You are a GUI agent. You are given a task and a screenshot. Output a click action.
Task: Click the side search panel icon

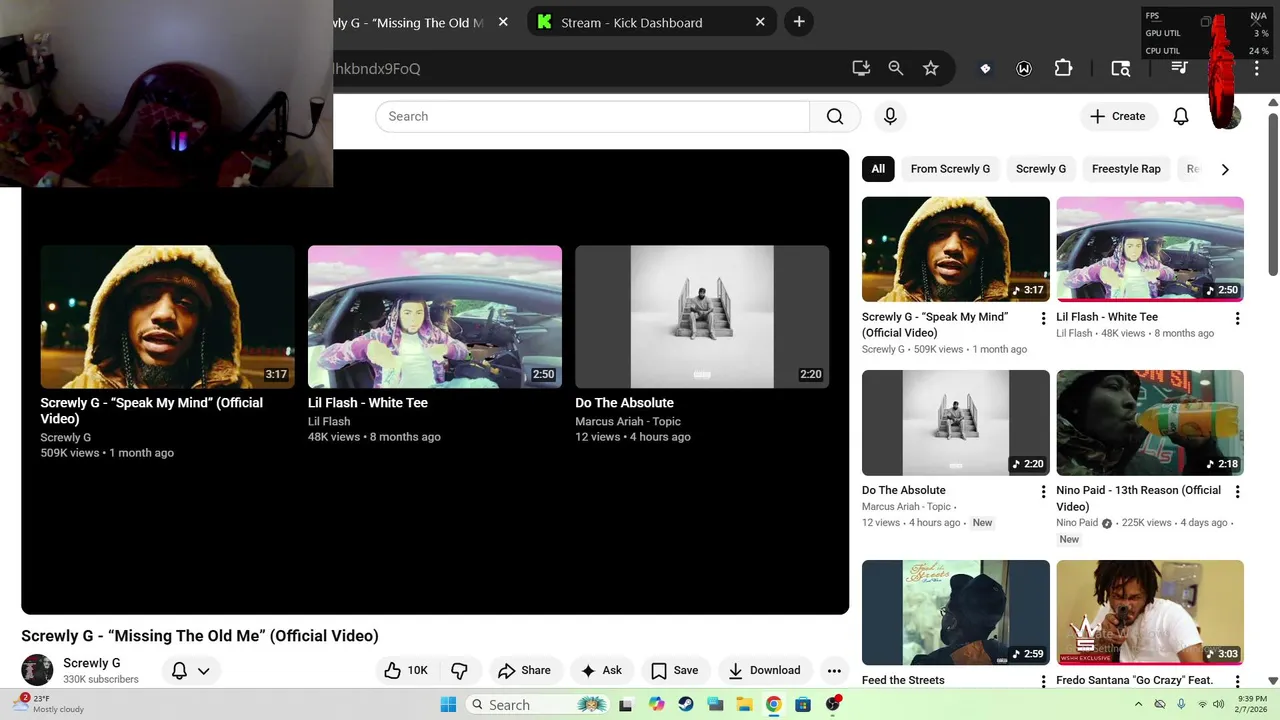pyautogui.click(x=1121, y=68)
